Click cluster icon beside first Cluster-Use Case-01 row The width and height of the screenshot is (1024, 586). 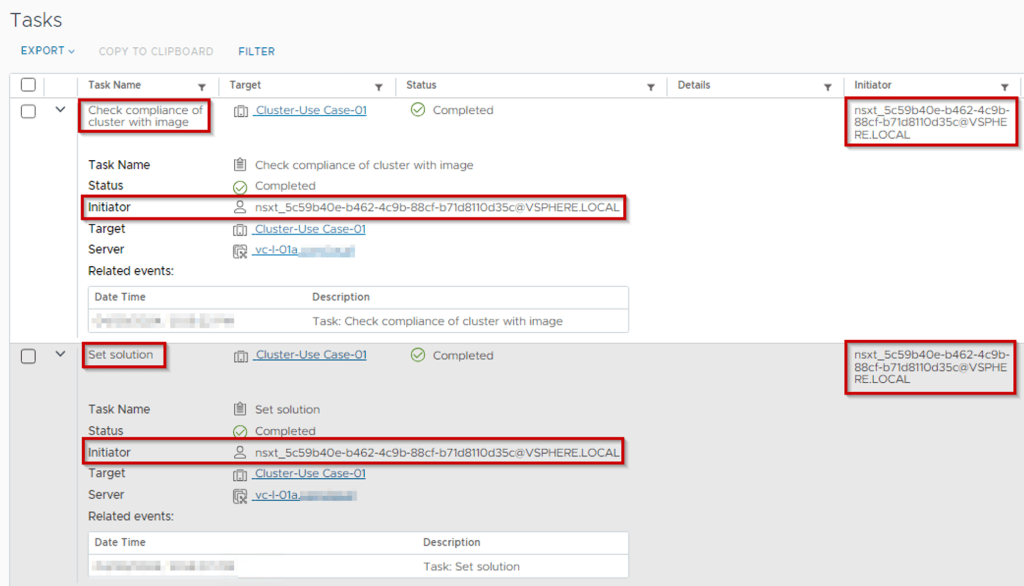(x=240, y=111)
